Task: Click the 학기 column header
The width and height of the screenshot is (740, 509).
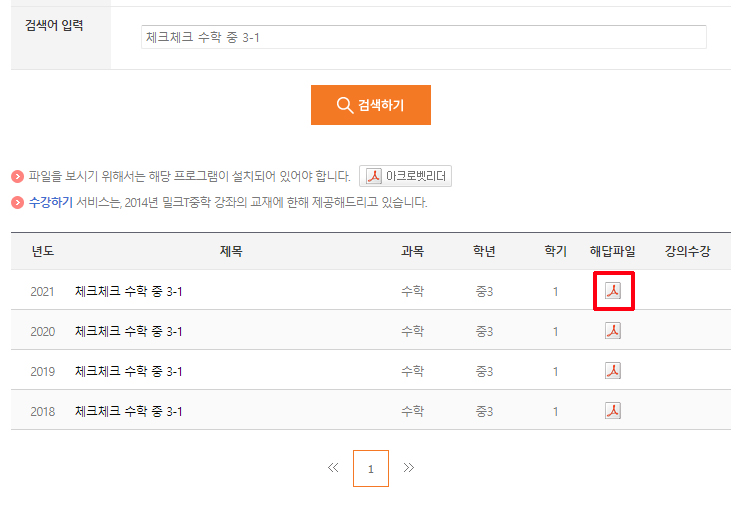Action: 555,251
